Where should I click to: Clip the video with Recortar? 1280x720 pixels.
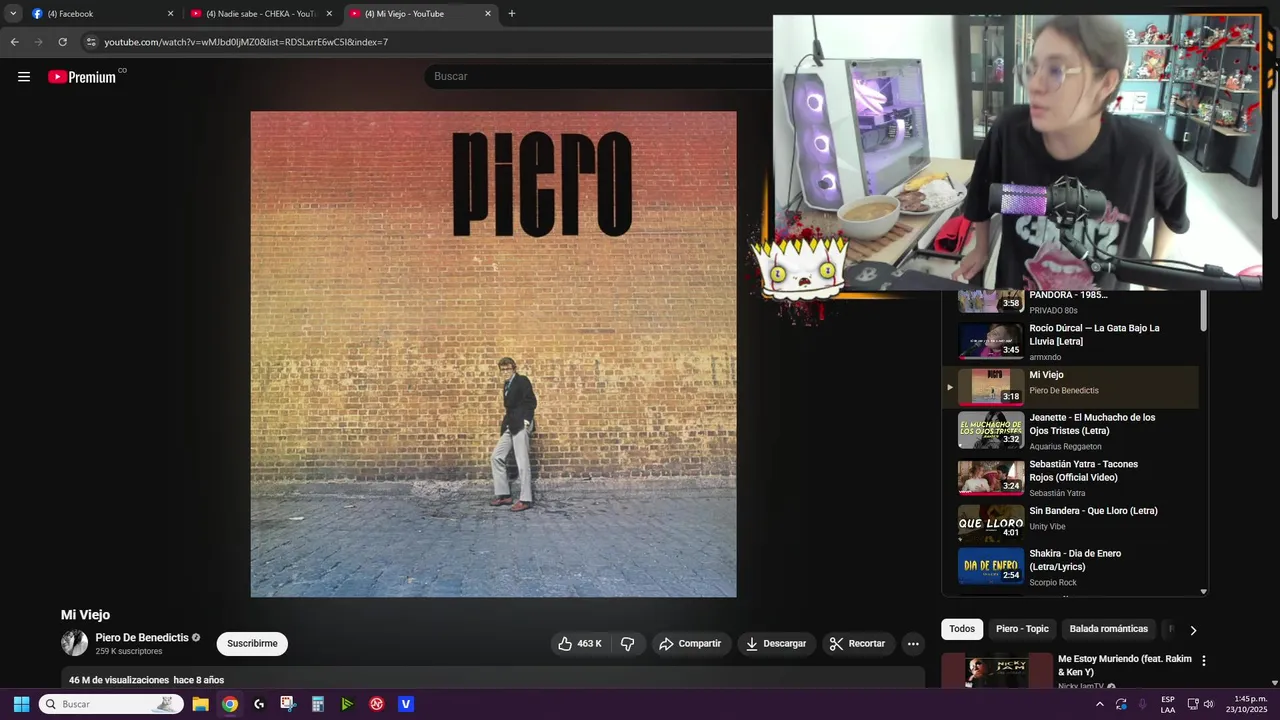pyautogui.click(x=858, y=644)
